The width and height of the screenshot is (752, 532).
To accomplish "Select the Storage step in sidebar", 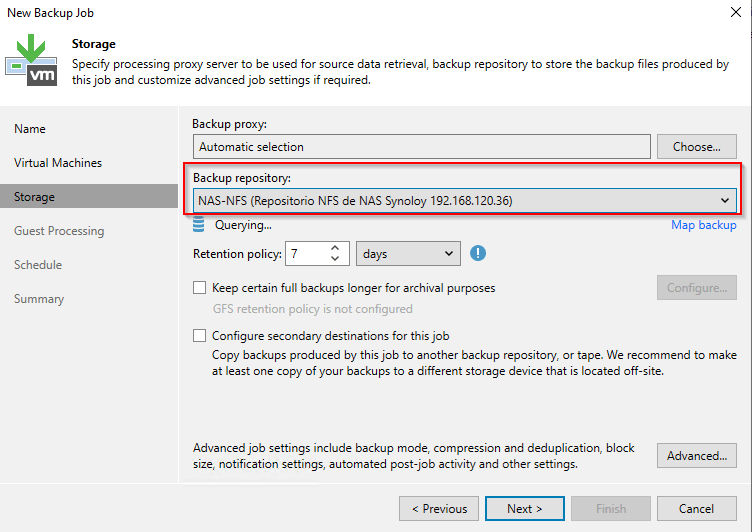I will pyautogui.click(x=34, y=197).
